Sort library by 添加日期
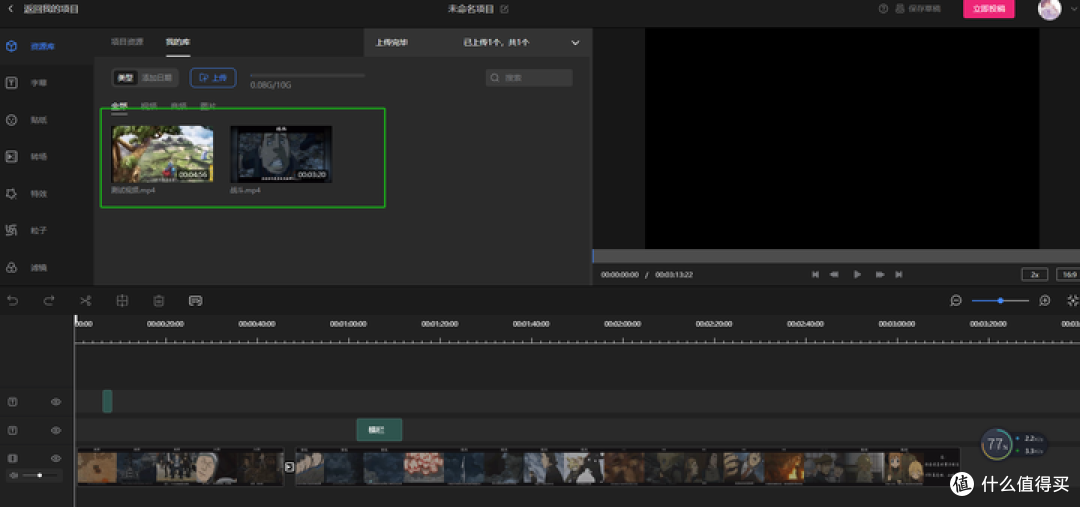This screenshot has width=1080, height=507. [157, 78]
